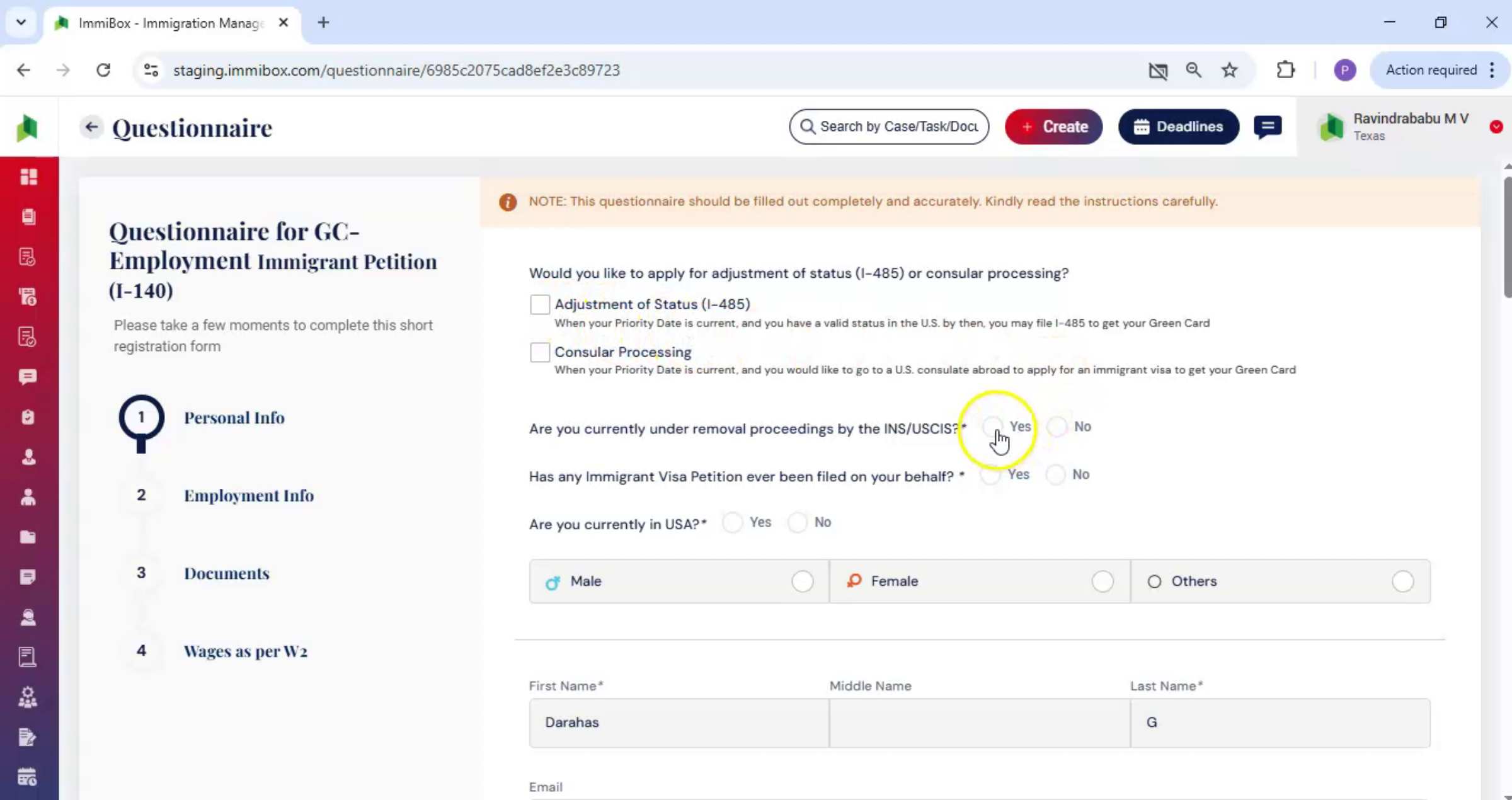Viewport: 1512px width, 800px height.
Task: Open the tab search dropdown arrow
Action: pyautogui.click(x=21, y=23)
